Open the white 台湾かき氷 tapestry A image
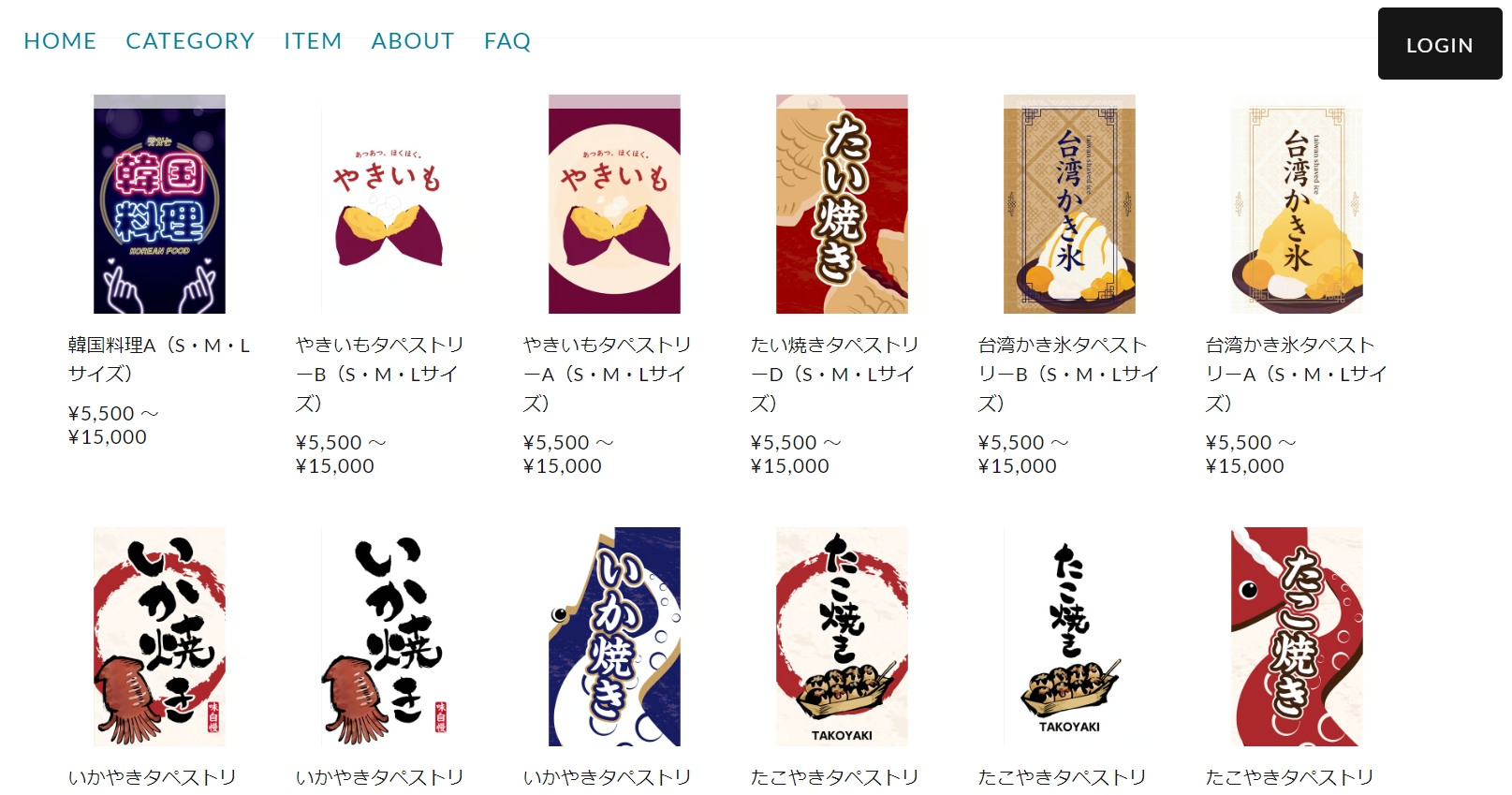The height and width of the screenshot is (795, 1512). coord(1297,204)
